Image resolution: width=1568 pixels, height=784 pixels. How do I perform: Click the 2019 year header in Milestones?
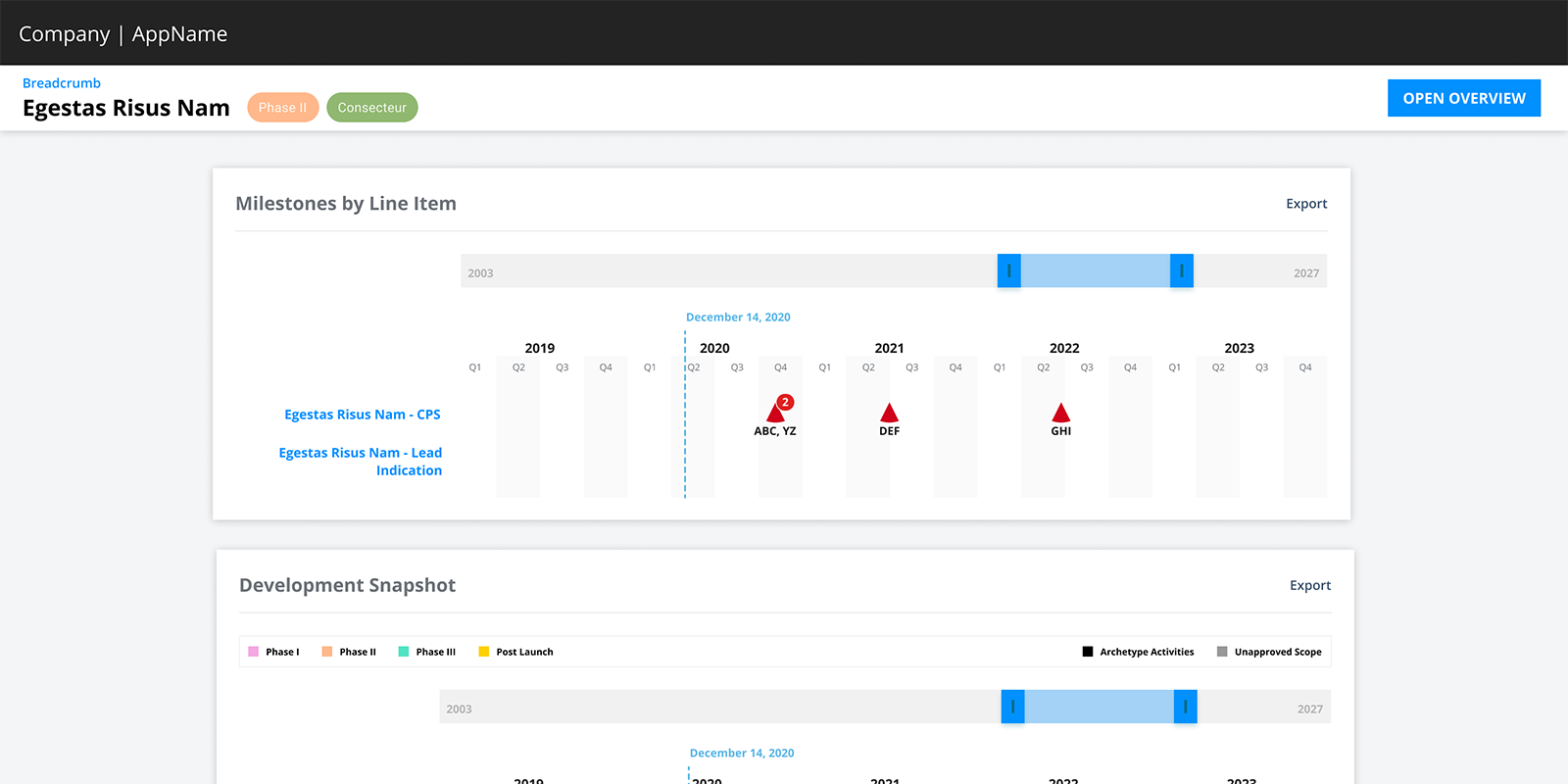540,348
